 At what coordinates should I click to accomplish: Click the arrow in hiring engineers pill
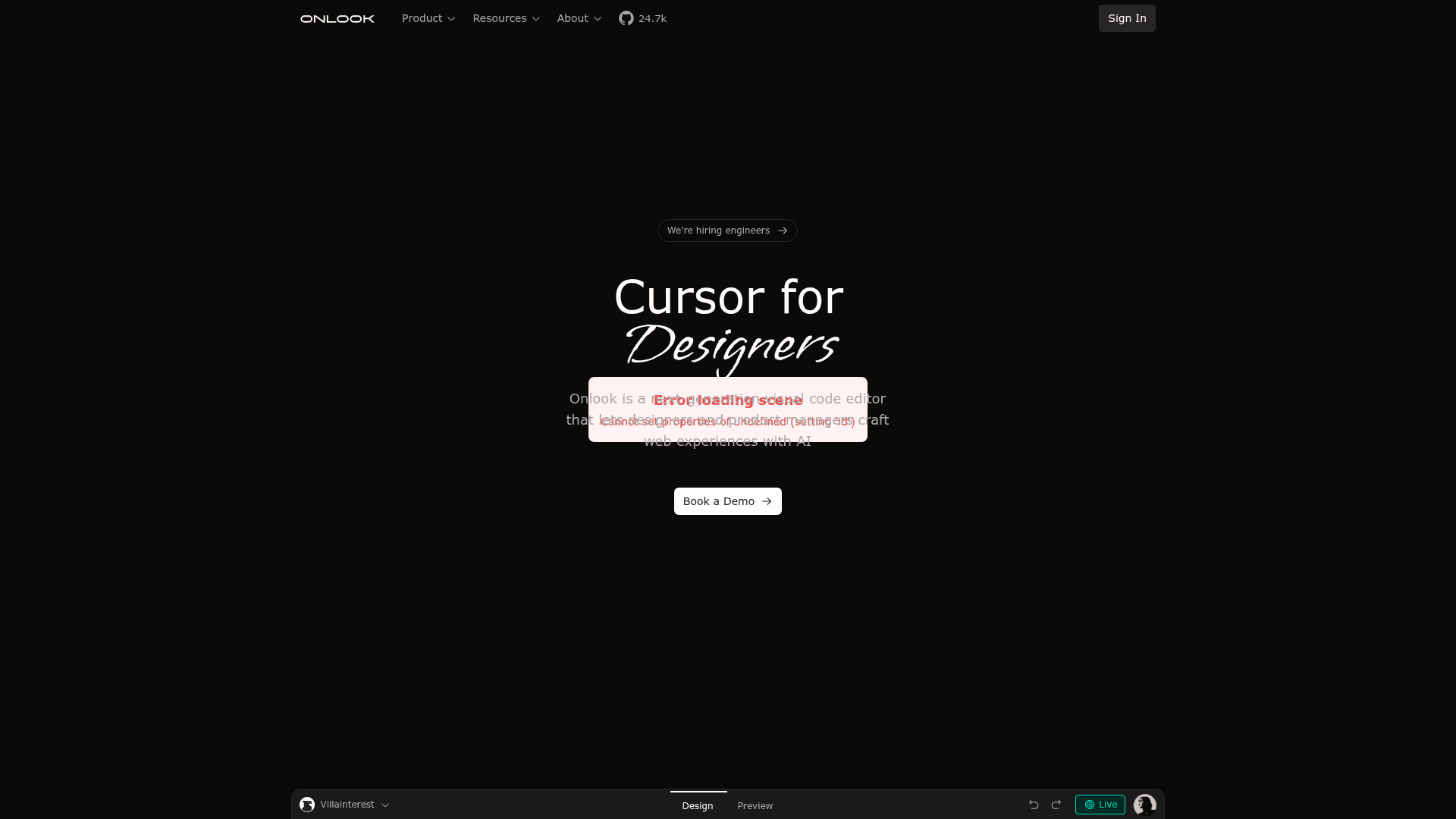click(783, 231)
